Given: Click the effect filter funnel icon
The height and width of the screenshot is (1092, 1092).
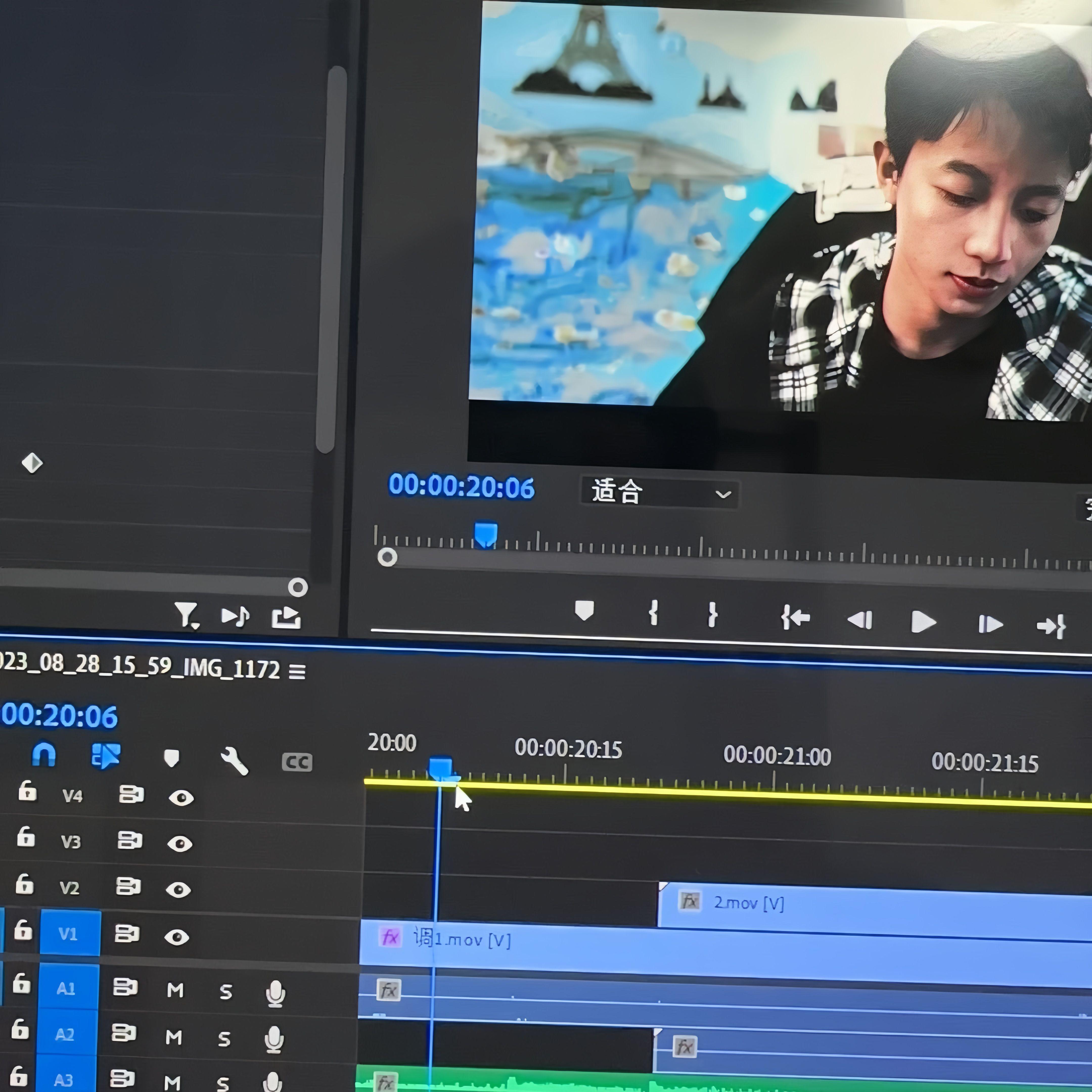Looking at the screenshot, I should pyautogui.click(x=187, y=615).
